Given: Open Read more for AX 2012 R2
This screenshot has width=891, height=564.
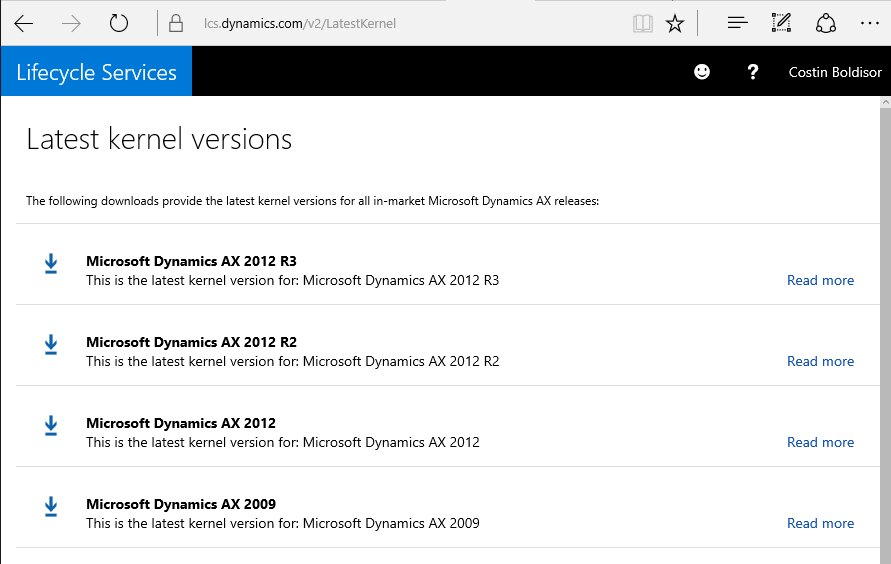Looking at the screenshot, I should (x=820, y=362).
